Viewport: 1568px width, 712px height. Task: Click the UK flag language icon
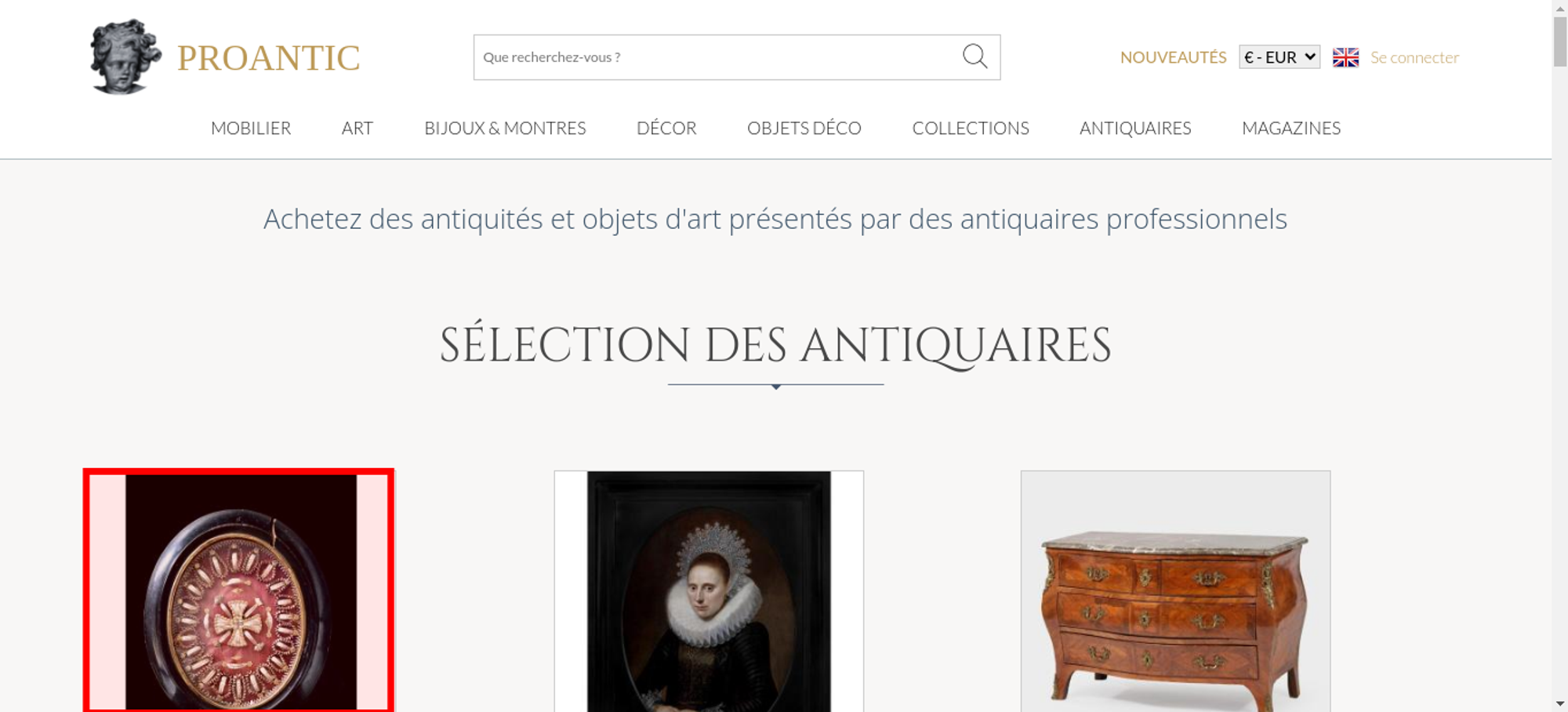pos(1345,57)
